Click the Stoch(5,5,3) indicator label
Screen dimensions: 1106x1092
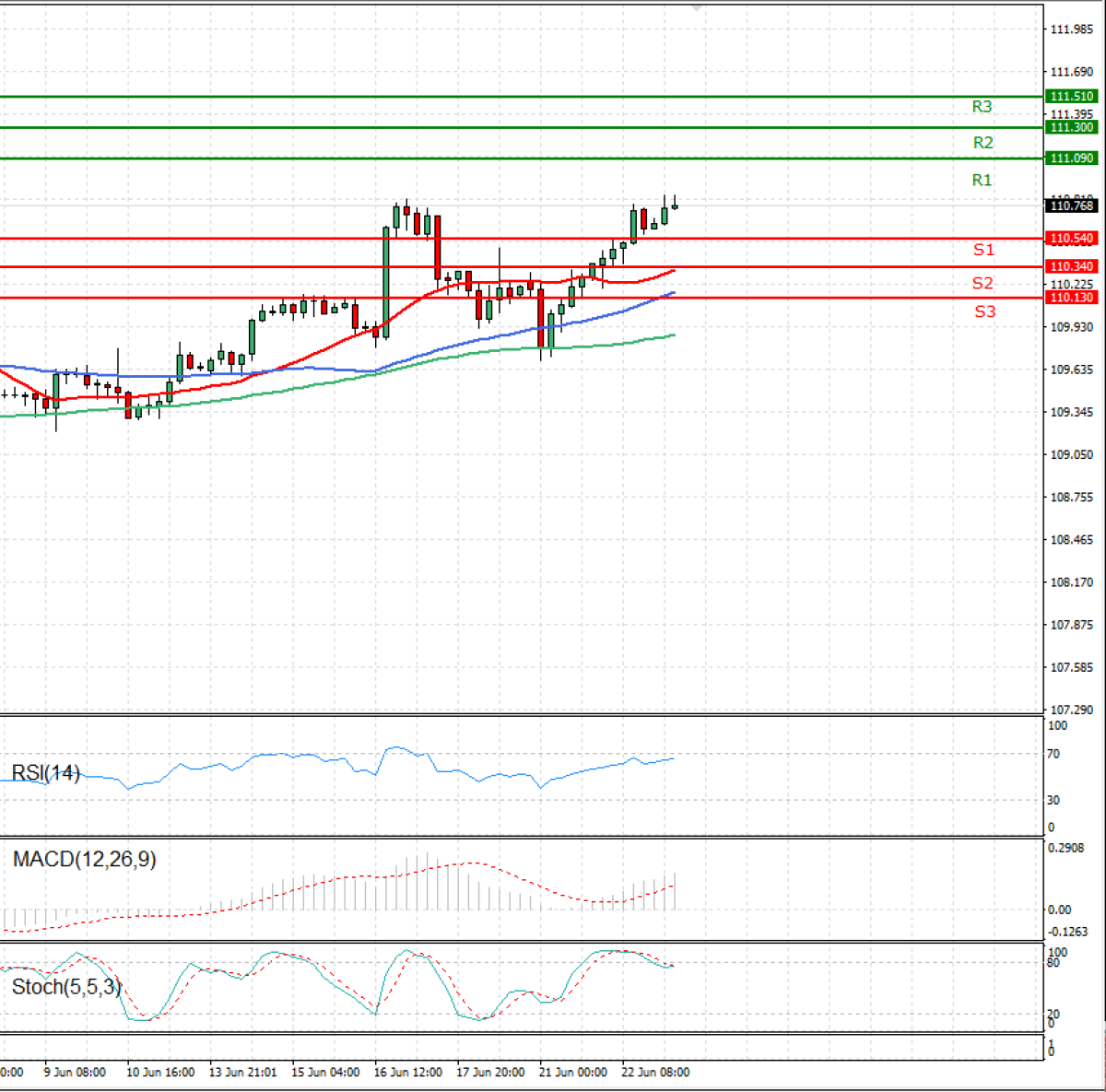65,987
